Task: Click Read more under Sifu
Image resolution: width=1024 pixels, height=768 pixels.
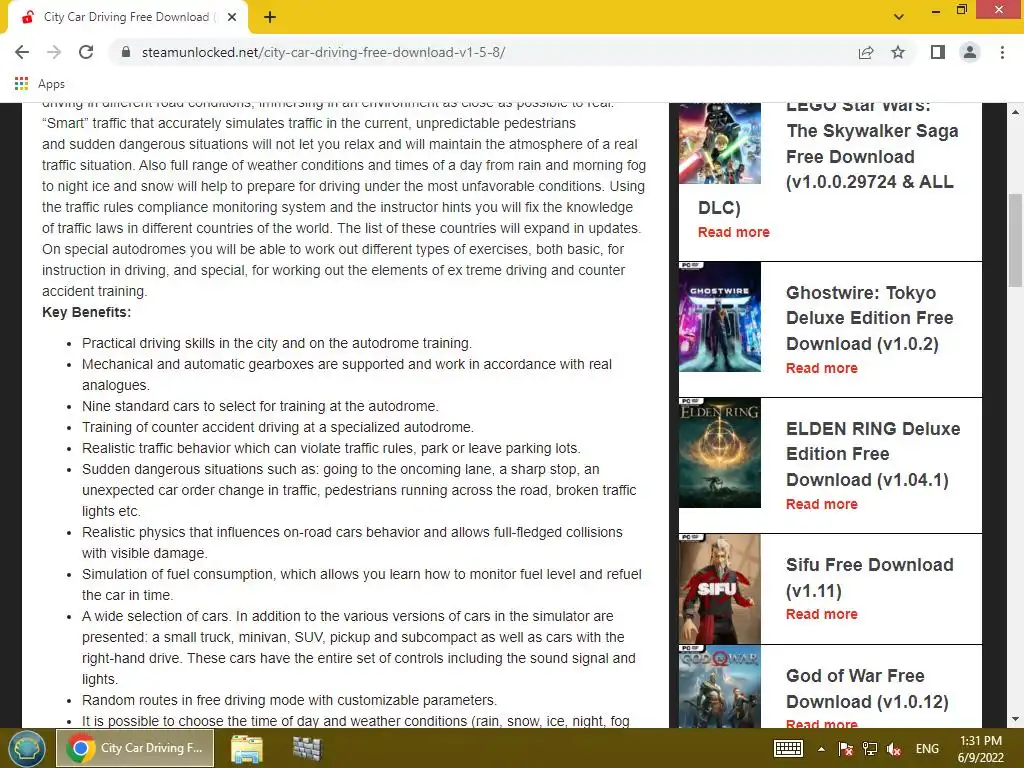Action: click(822, 614)
